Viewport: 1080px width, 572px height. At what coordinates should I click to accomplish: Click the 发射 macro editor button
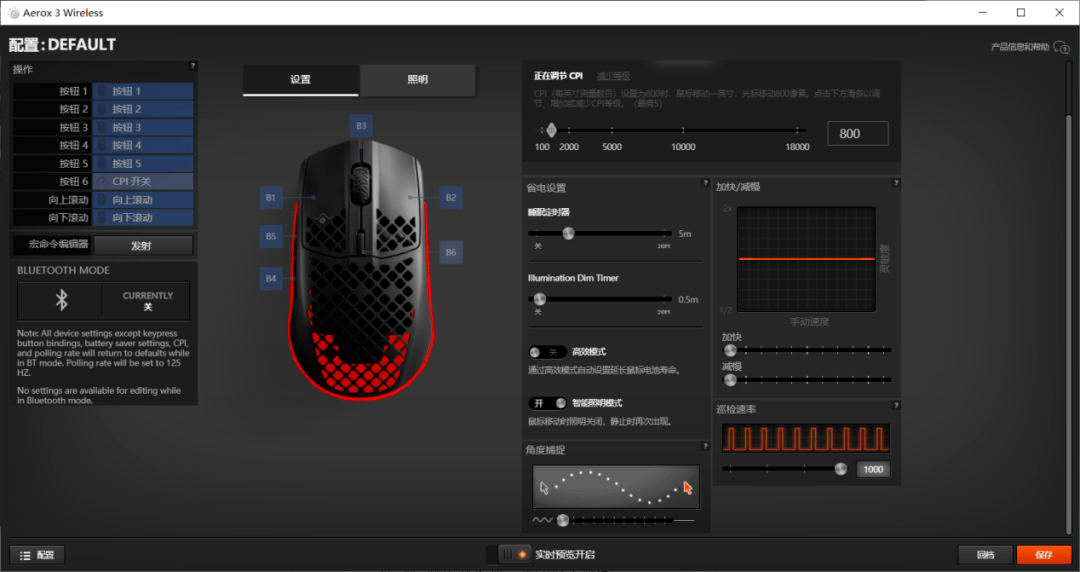click(x=143, y=245)
